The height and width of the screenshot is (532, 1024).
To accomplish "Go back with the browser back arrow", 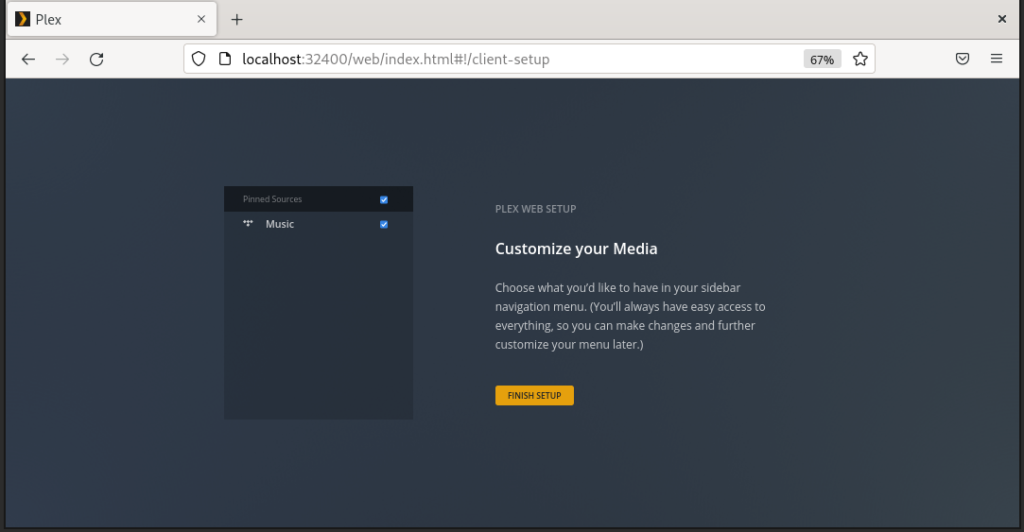I will (28, 59).
